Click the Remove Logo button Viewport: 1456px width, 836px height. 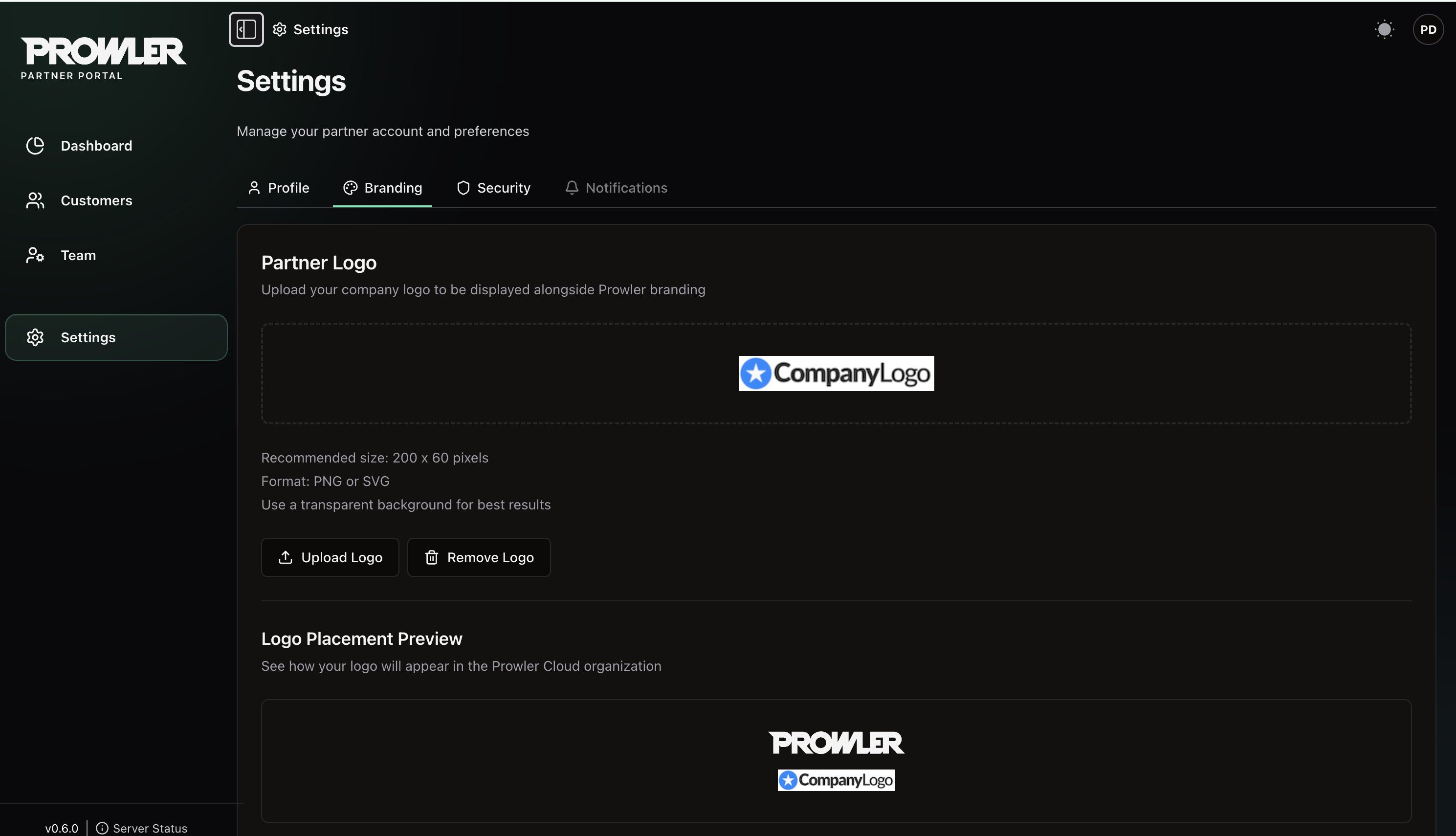[479, 557]
